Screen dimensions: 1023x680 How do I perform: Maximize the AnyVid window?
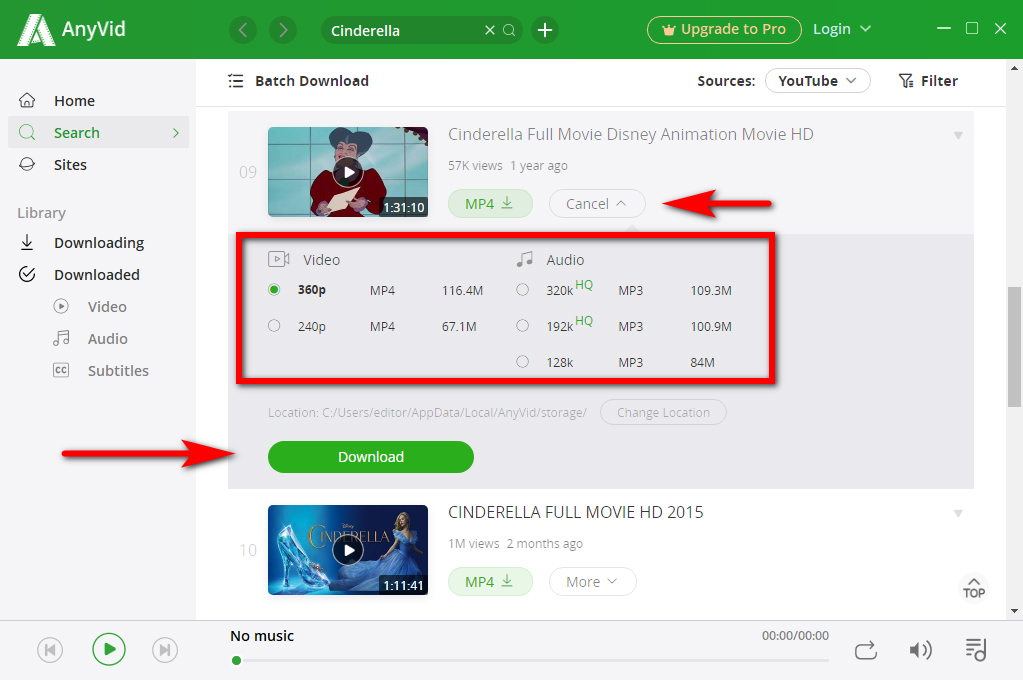pyautogui.click(x=971, y=29)
